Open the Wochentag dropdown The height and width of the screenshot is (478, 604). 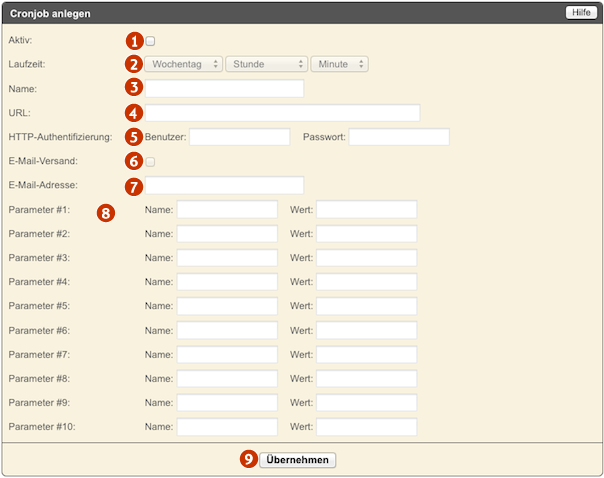[183, 64]
